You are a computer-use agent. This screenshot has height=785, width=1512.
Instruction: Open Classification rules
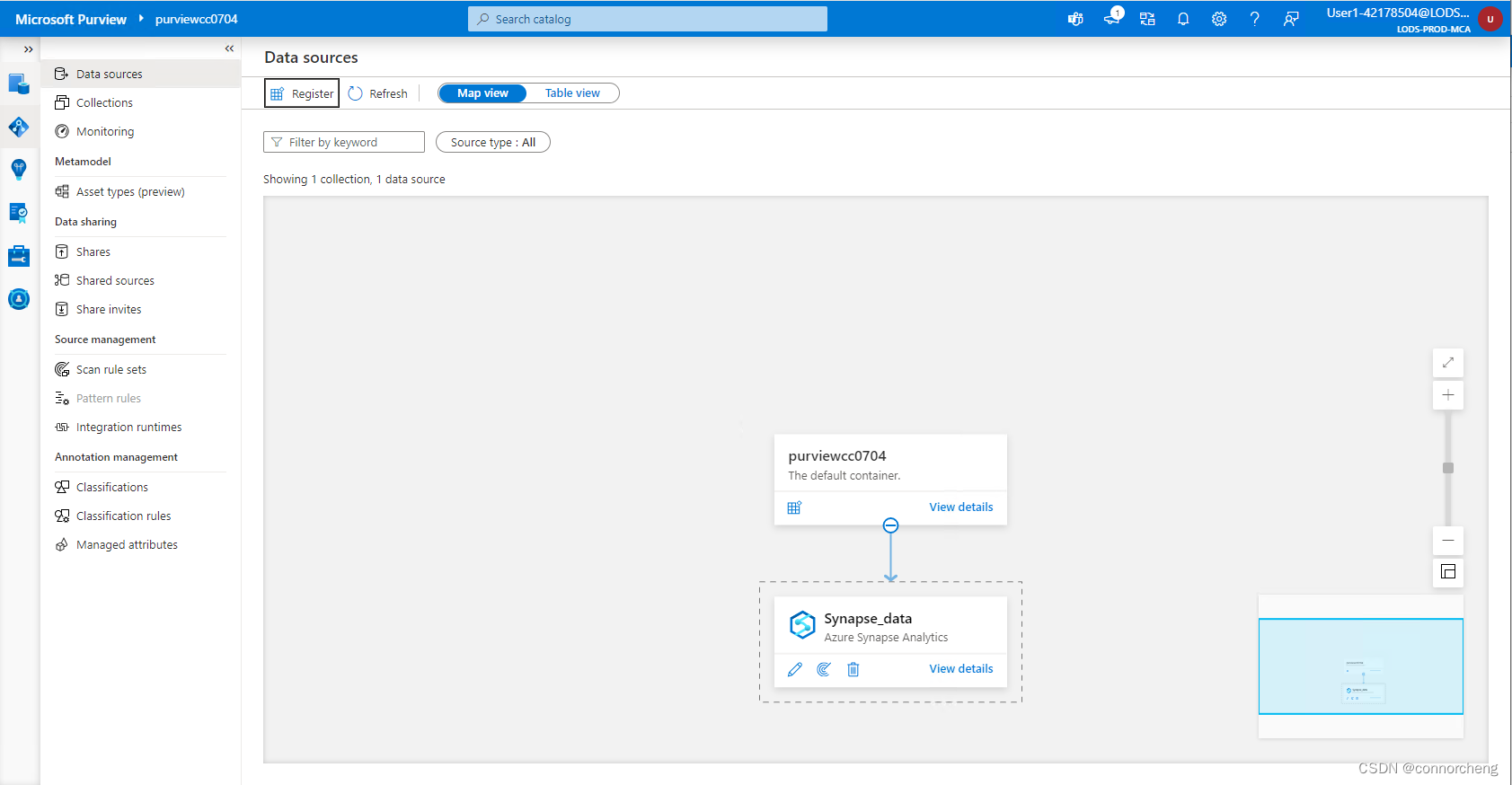pyautogui.click(x=141, y=516)
